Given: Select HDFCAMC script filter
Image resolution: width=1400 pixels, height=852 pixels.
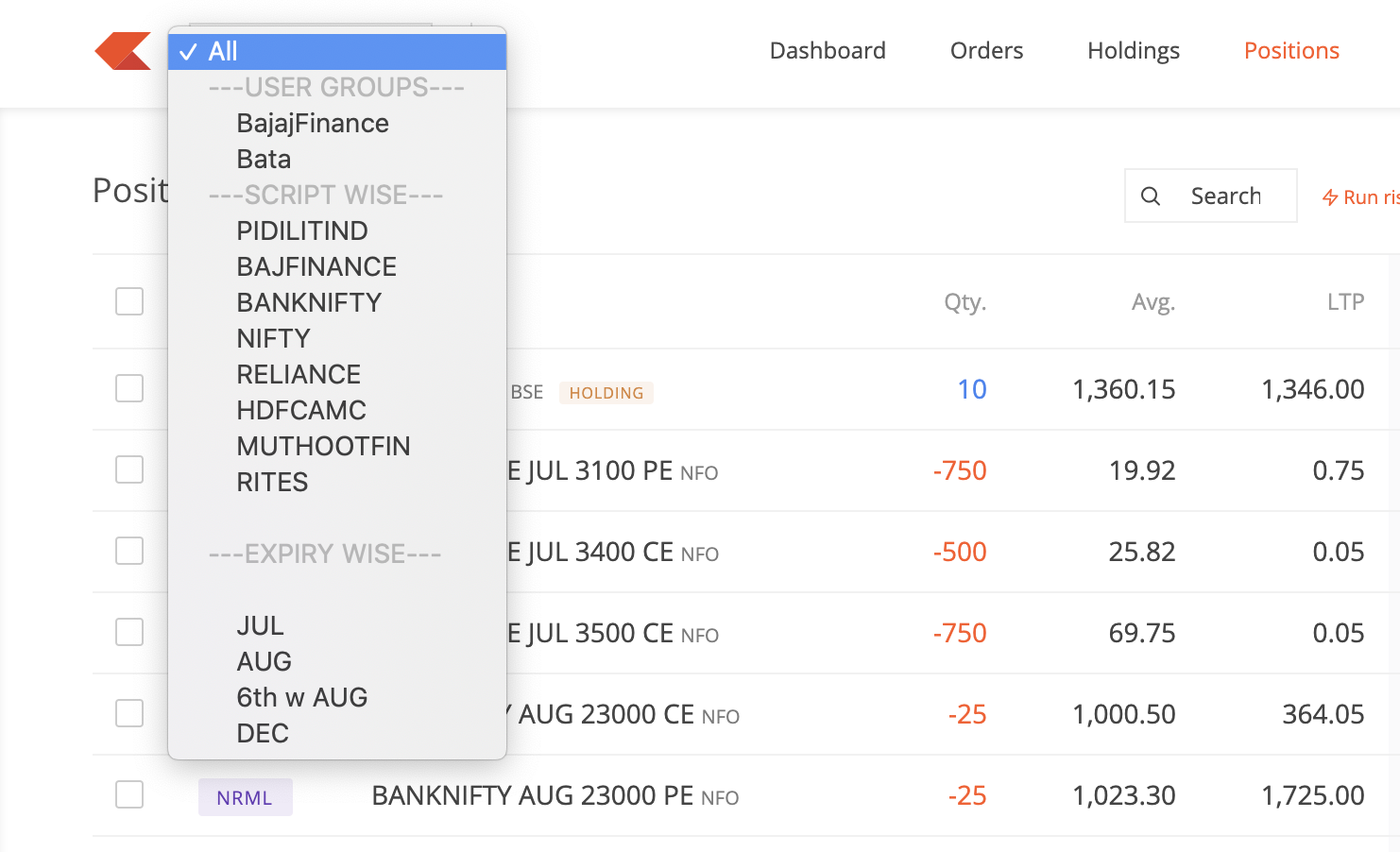Looking at the screenshot, I should coord(337,411).
